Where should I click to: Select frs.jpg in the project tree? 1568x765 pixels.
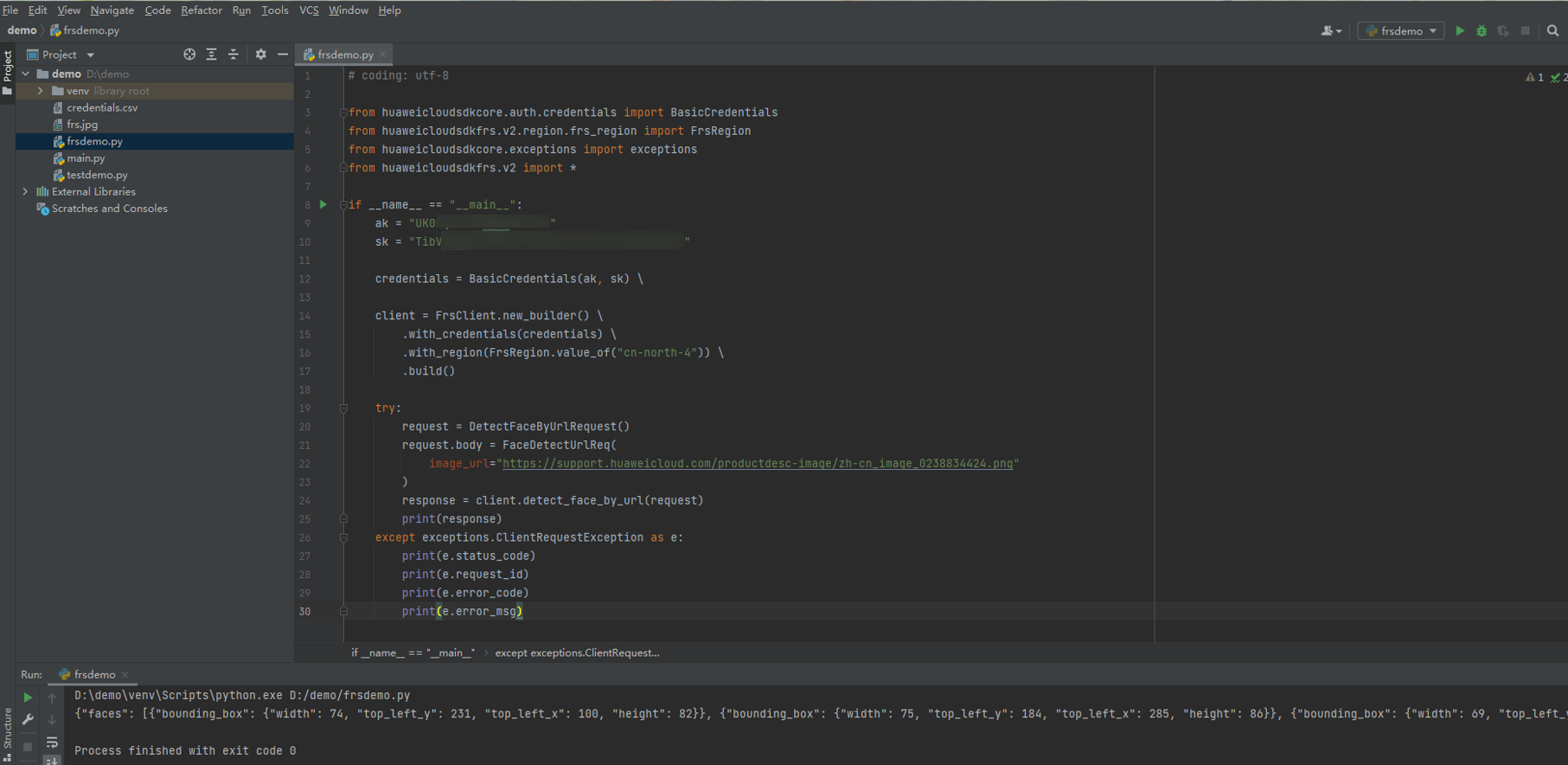pyautogui.click(x=82, y=125)
